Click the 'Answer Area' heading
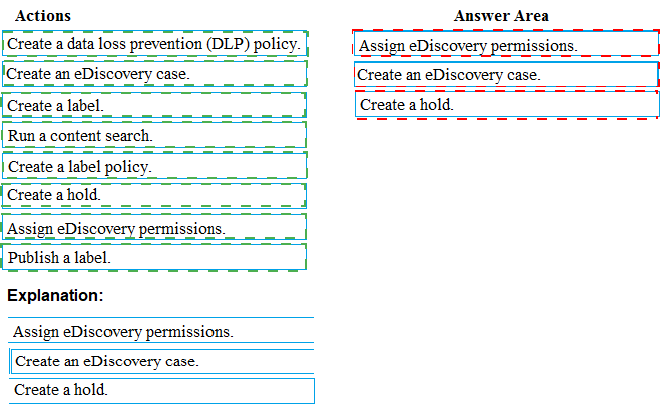The height and width of the screenshot is (416, 669). 501,16
